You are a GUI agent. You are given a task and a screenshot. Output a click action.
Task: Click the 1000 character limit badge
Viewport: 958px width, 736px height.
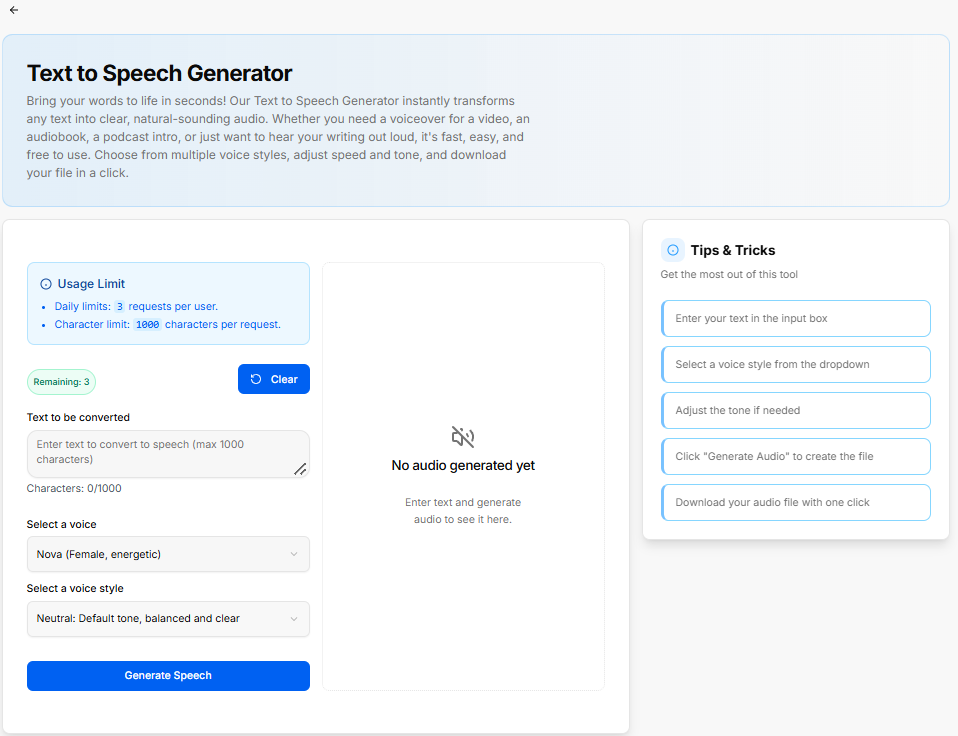click(147, 325)
